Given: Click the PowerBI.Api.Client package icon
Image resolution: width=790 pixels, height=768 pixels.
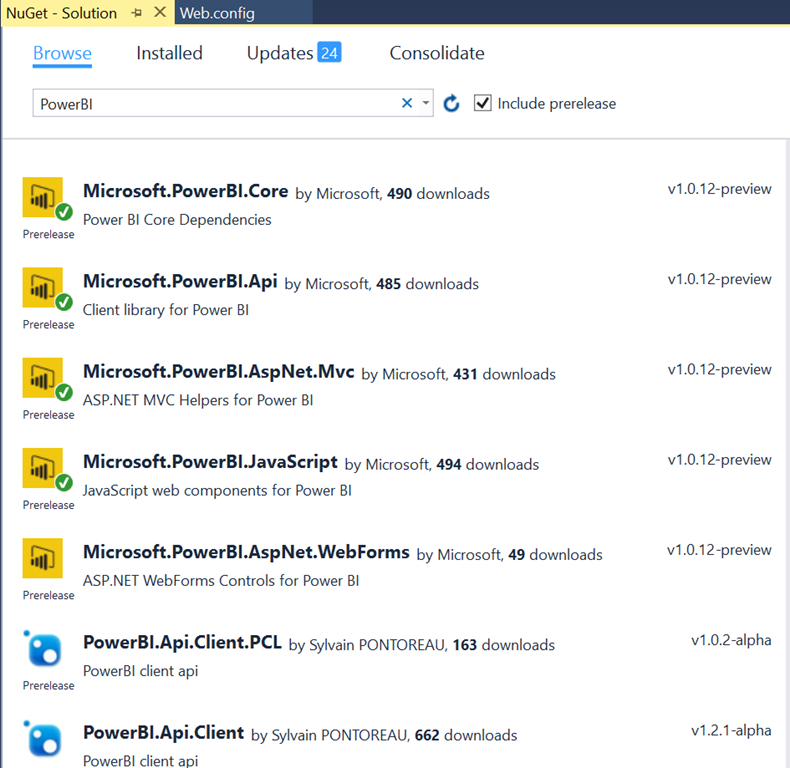Looking at the screenshot, I should 43,739.
